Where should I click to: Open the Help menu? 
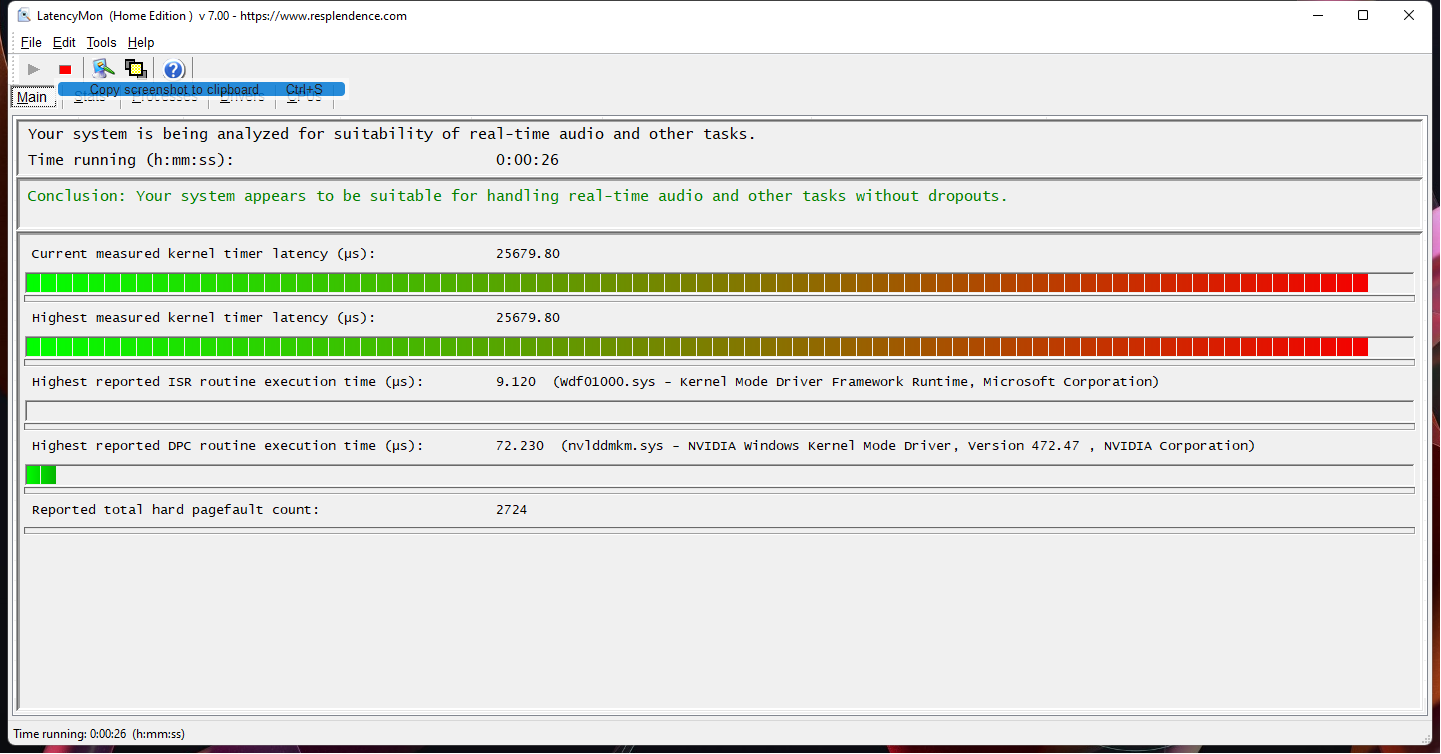(141, 42)
